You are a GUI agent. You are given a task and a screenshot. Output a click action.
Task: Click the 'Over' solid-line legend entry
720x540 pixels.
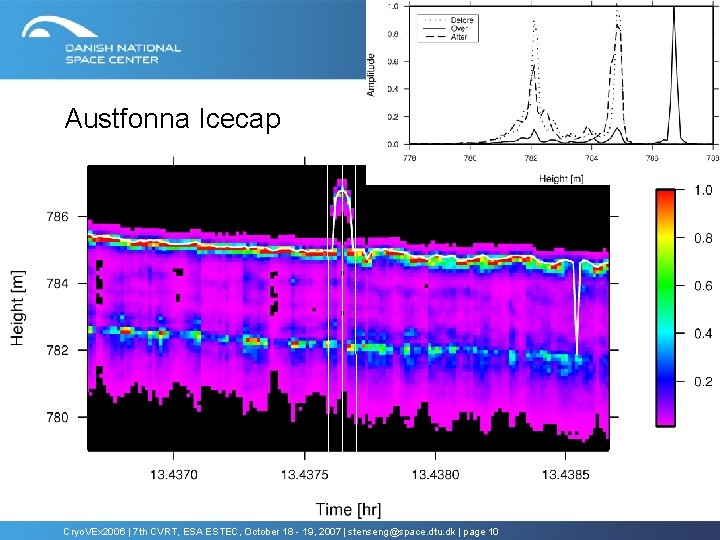tap(448, 28)
